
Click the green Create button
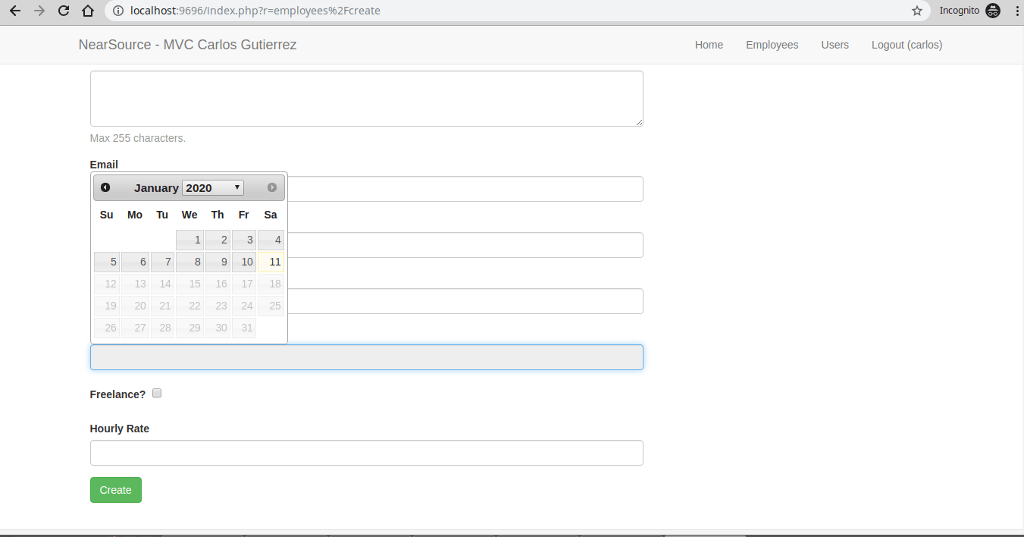click(116, 490)
